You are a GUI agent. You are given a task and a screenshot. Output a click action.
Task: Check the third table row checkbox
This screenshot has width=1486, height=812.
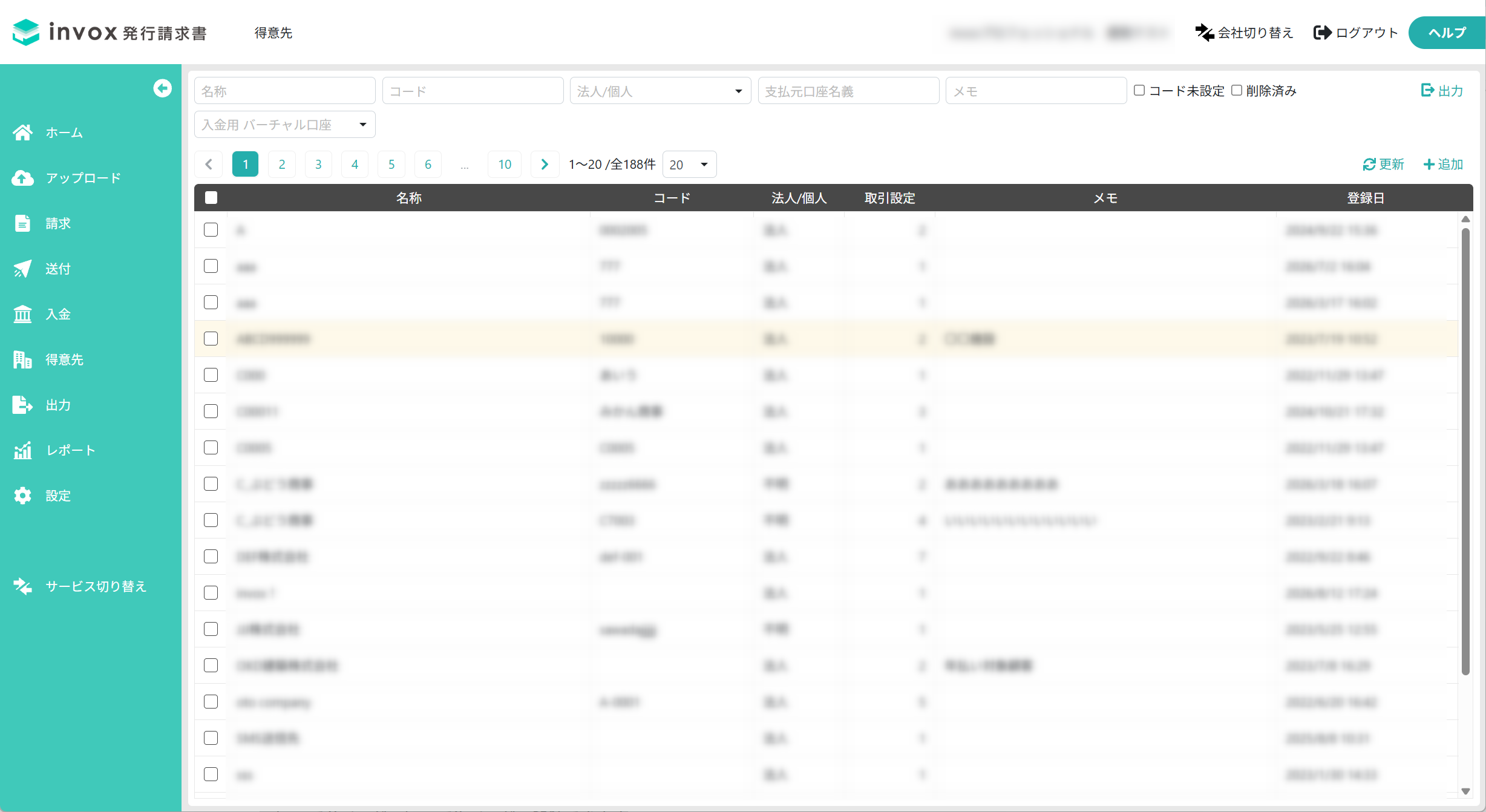[x=211, y=303]
